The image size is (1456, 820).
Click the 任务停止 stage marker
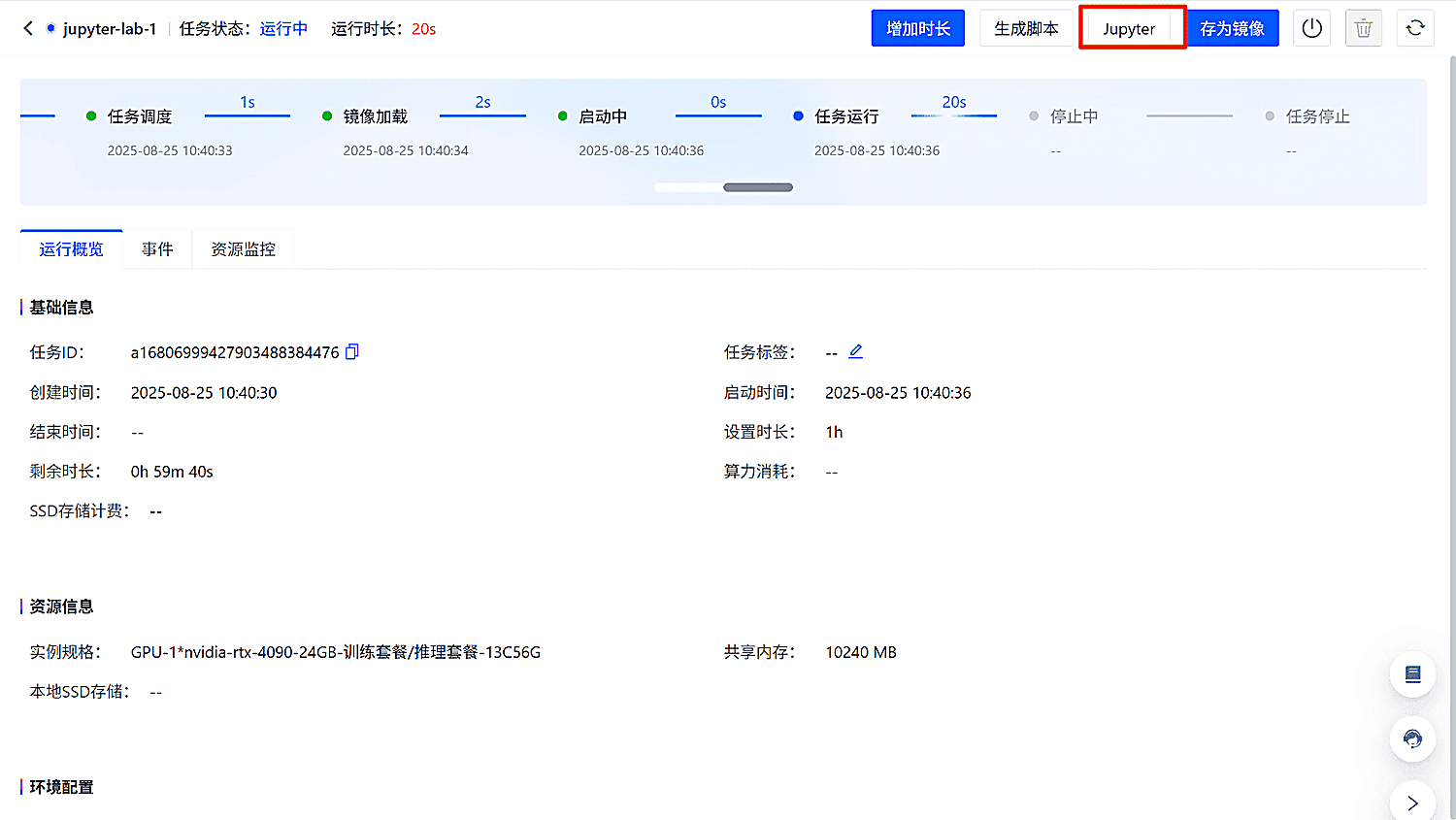tap(1270, 116)
